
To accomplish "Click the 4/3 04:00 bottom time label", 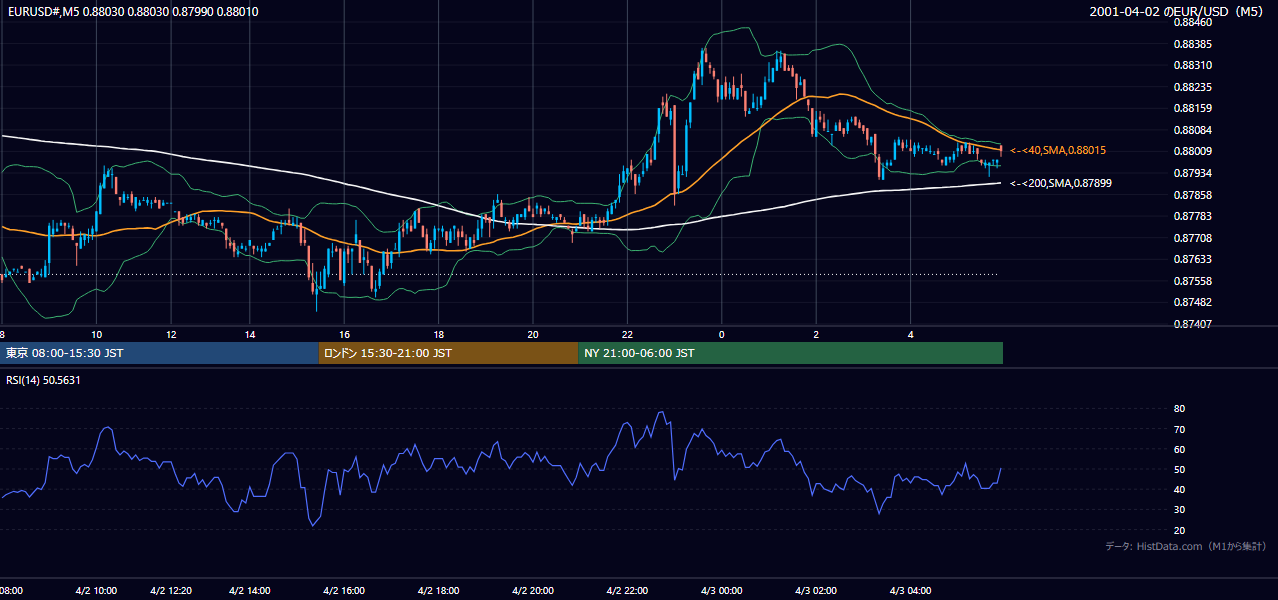I will [910, 590].
